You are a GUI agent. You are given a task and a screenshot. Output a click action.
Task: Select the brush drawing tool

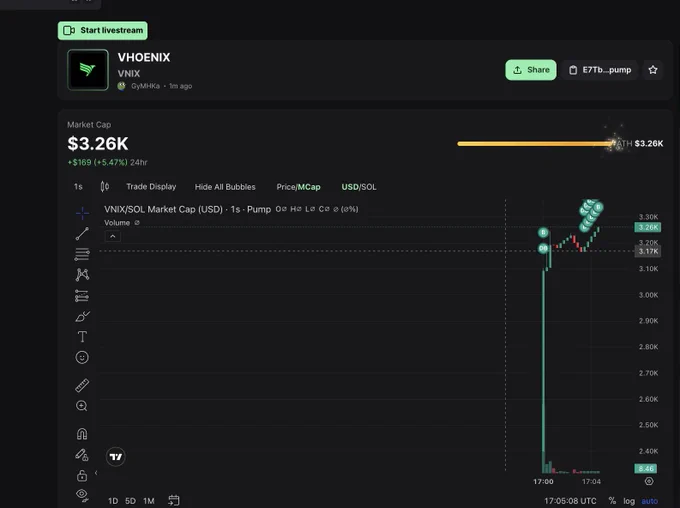tap(82, 316)
